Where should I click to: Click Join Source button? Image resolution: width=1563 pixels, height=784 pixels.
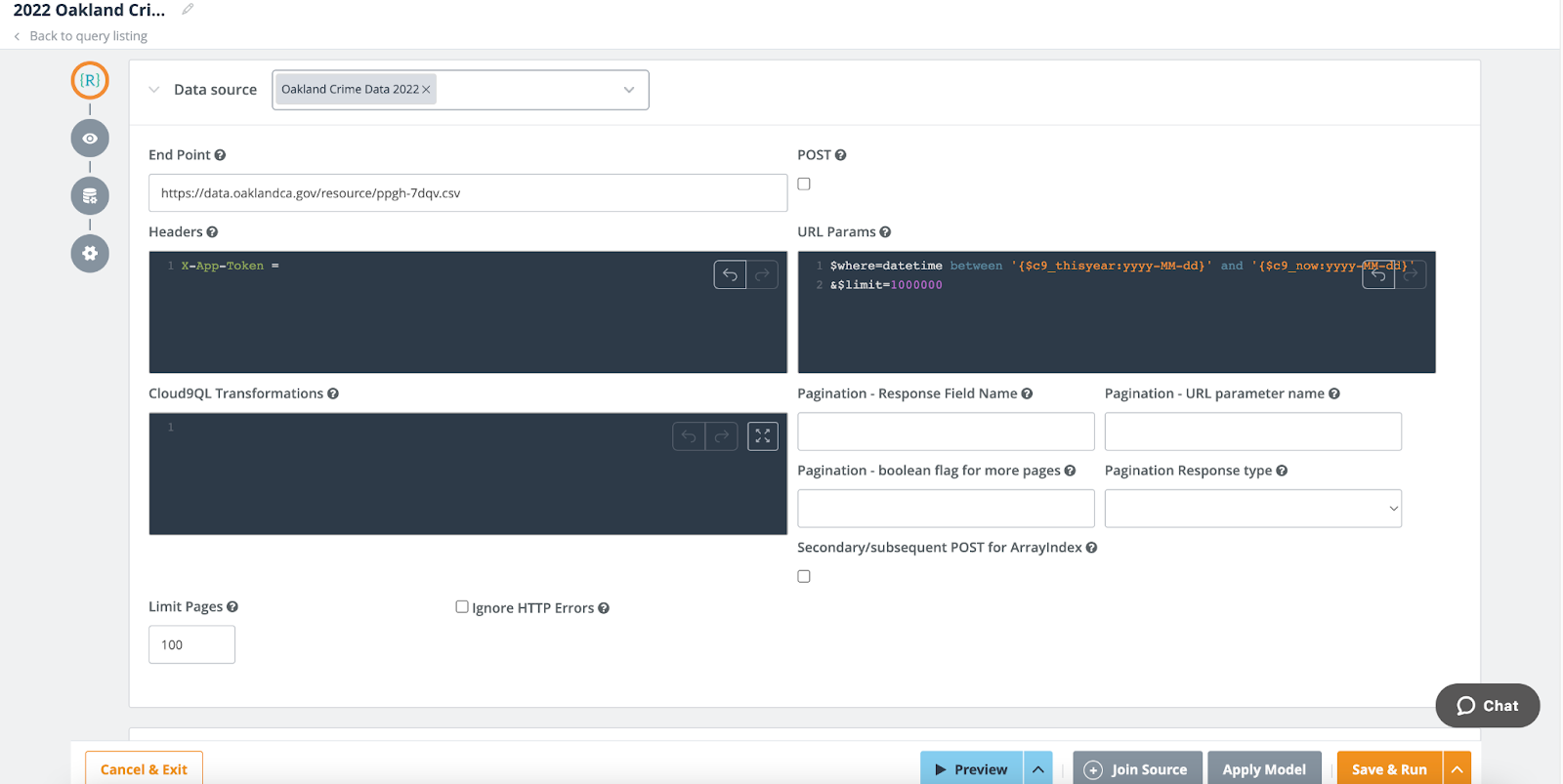click(x=1136, y=769)
